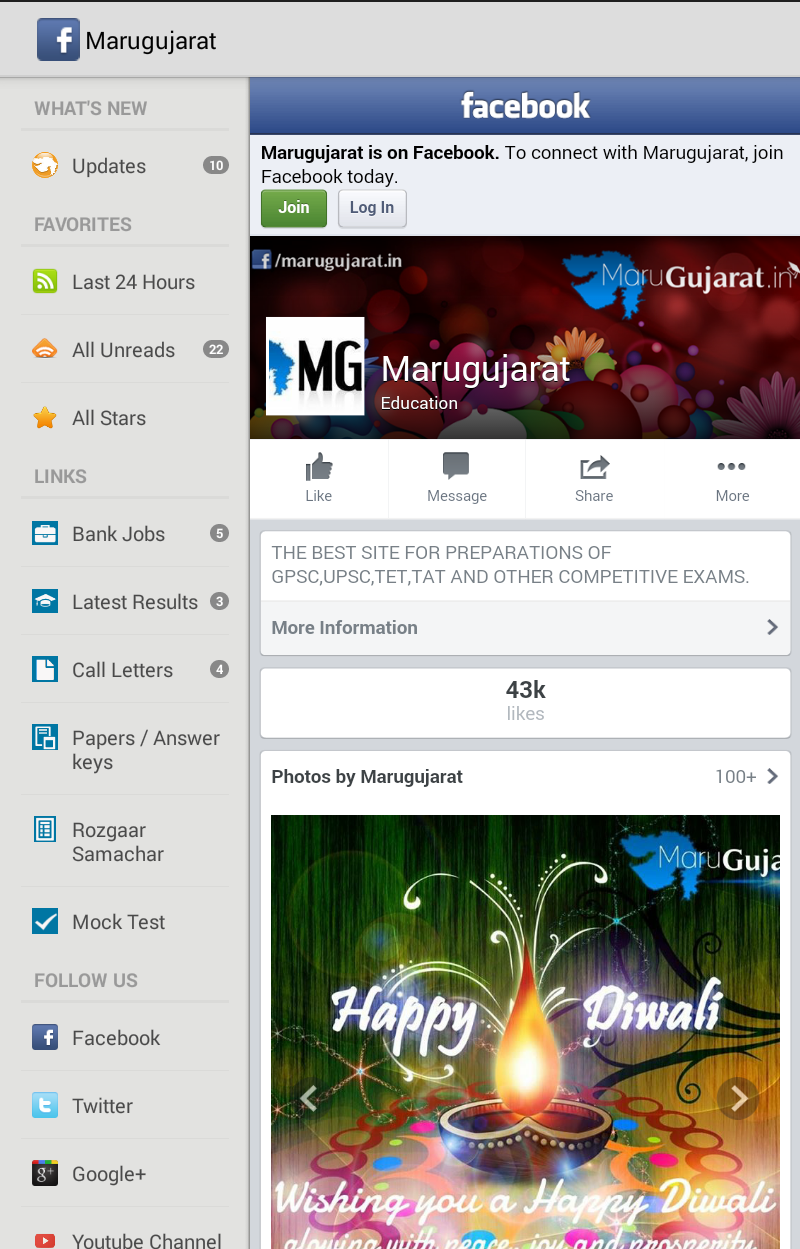
Task: Open the Google+ follow icon
Action: click(45, 1173)
